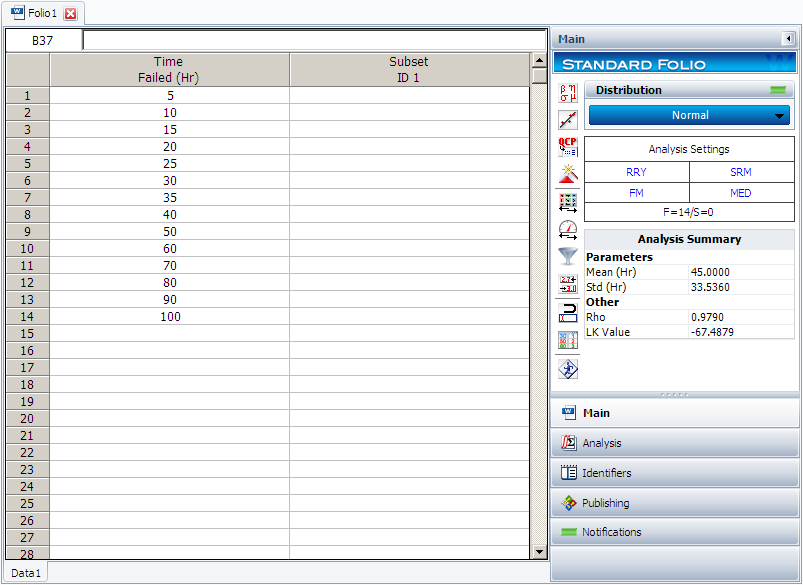This screenshot has height=585, width=803.
Task: Toggle the SRM setting
Action: point(741,172)
